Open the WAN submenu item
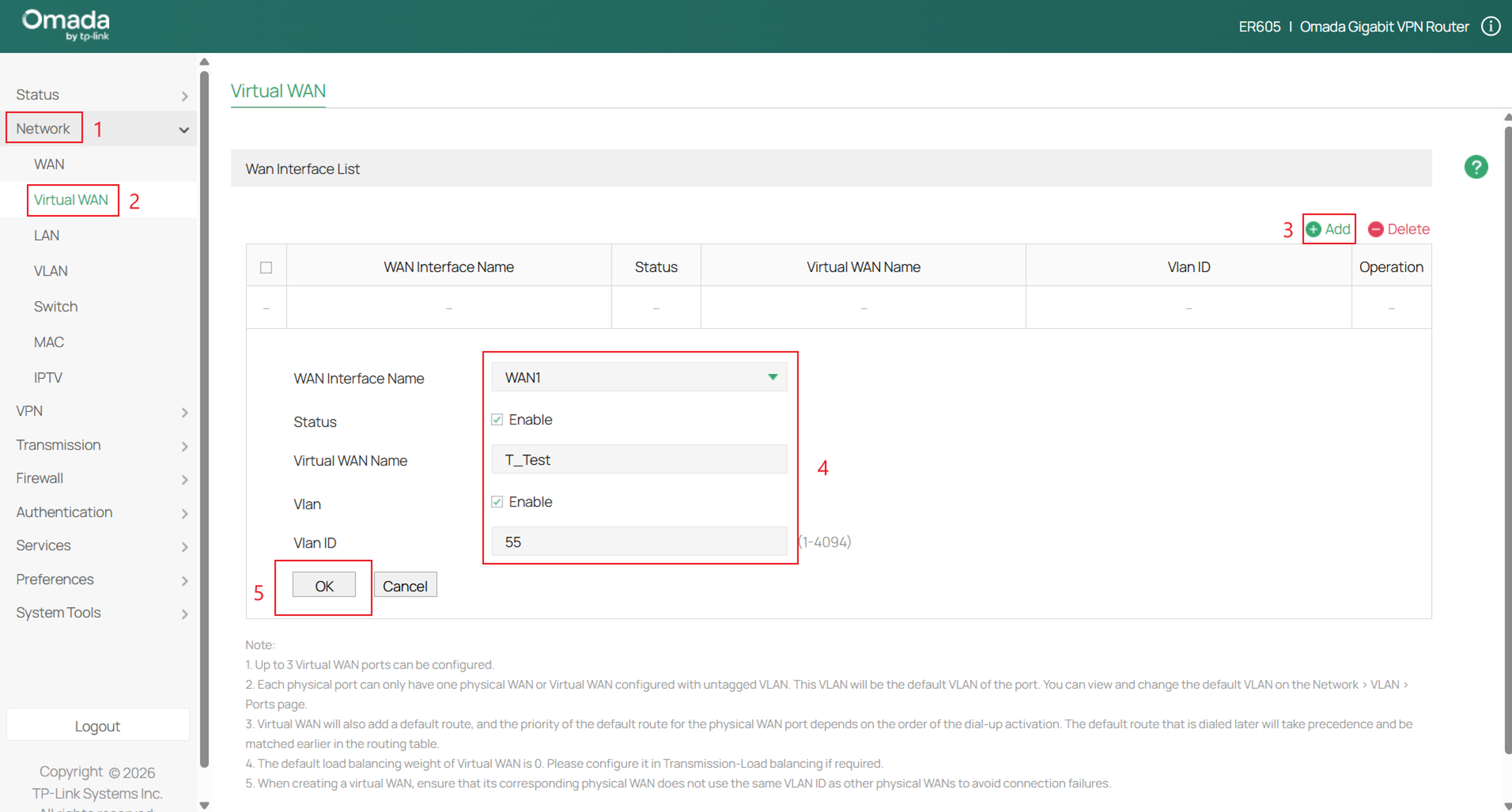 [49, 165]
